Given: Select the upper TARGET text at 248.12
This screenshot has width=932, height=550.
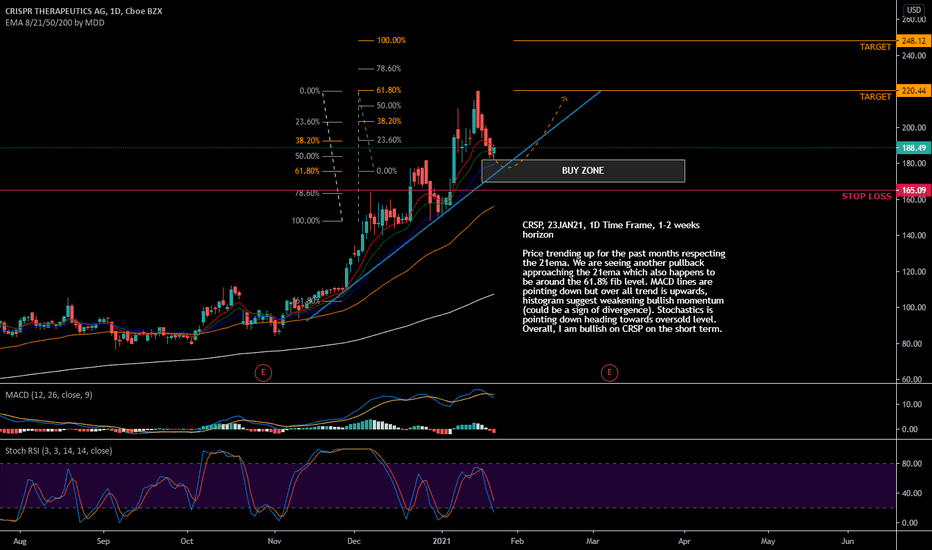Looking at the screenshot, I should (876, 47).
